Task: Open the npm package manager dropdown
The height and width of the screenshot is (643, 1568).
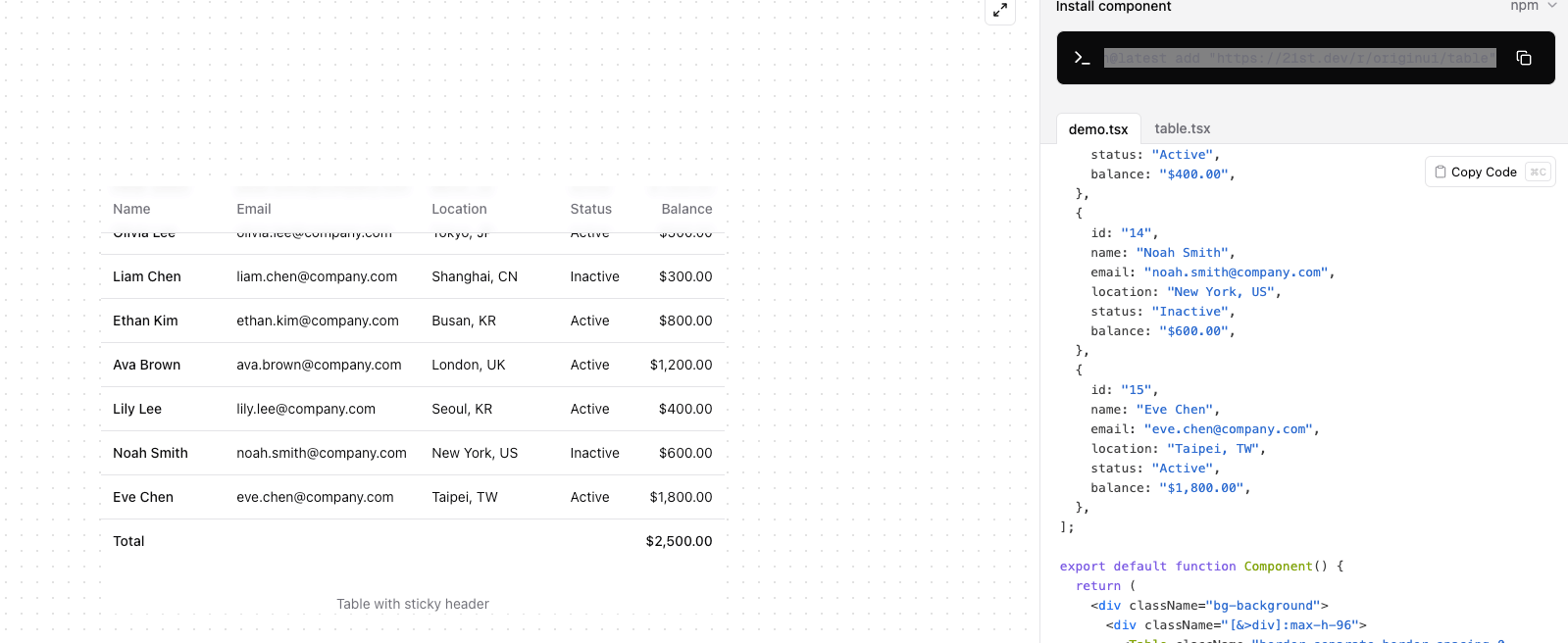Action: click(1534, 6)
